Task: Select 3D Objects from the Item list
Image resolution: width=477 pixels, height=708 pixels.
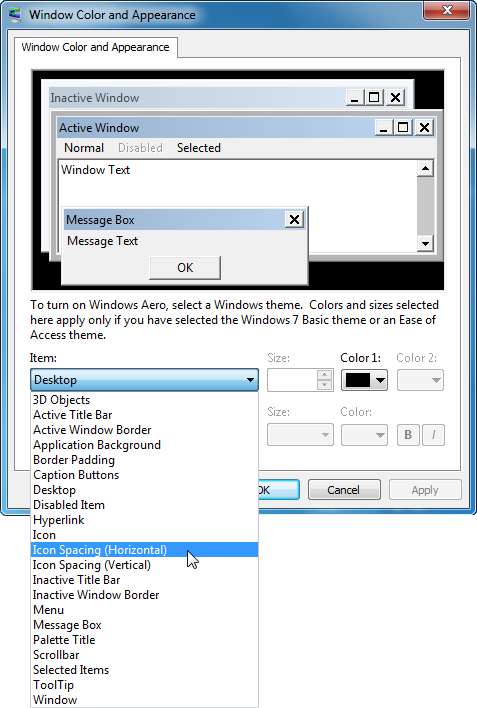Action: tap(145, 400)
